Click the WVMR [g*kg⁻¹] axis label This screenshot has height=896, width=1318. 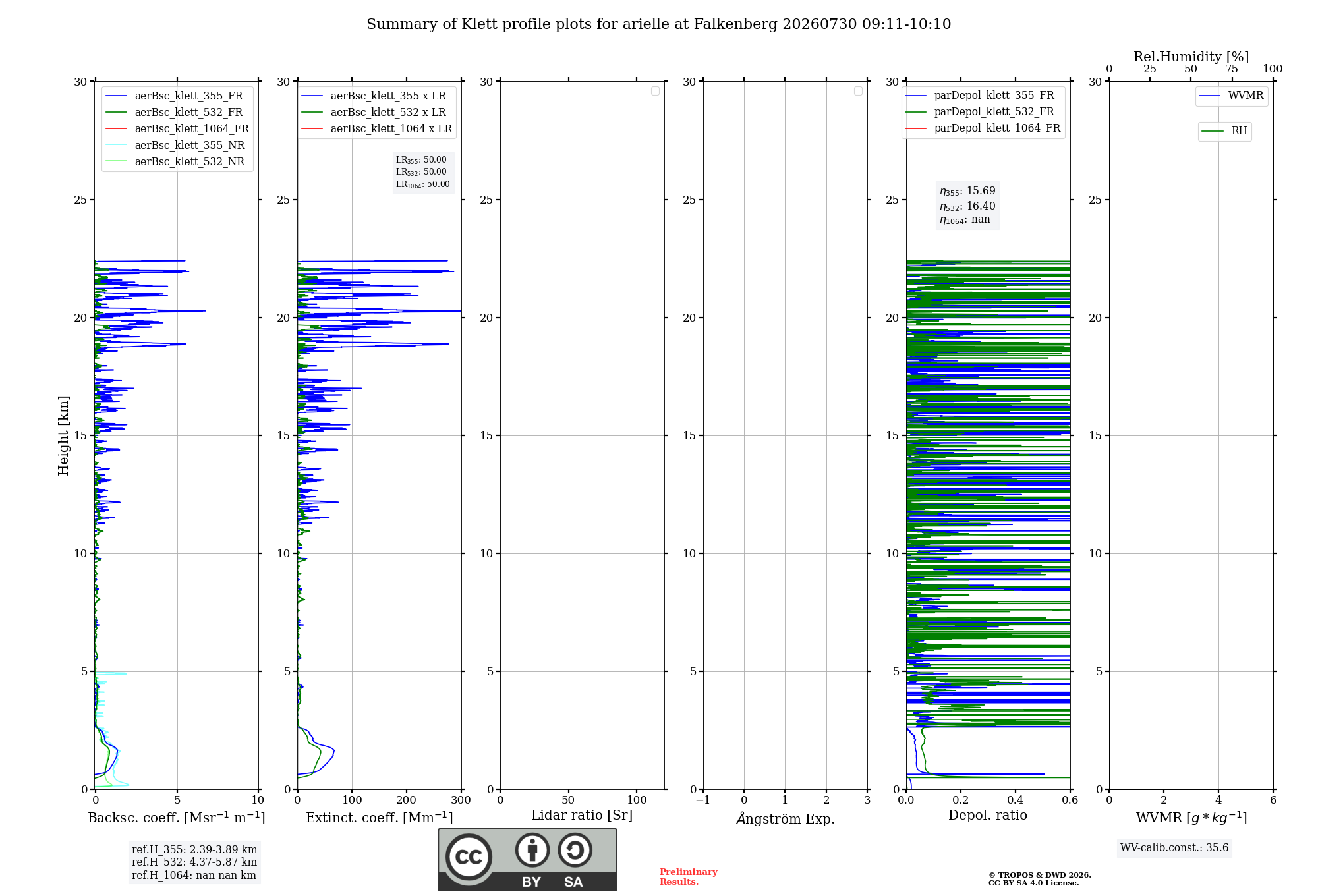coord(1191,818)
